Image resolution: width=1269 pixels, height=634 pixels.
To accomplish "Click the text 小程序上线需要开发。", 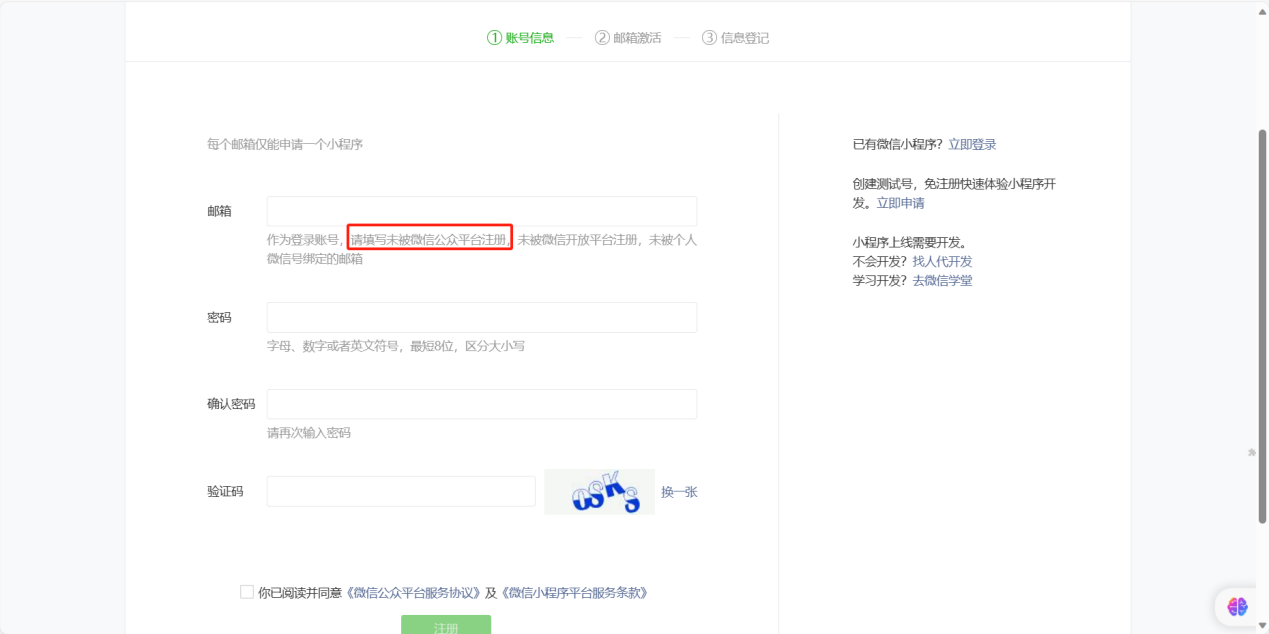I will click(910, 242).
